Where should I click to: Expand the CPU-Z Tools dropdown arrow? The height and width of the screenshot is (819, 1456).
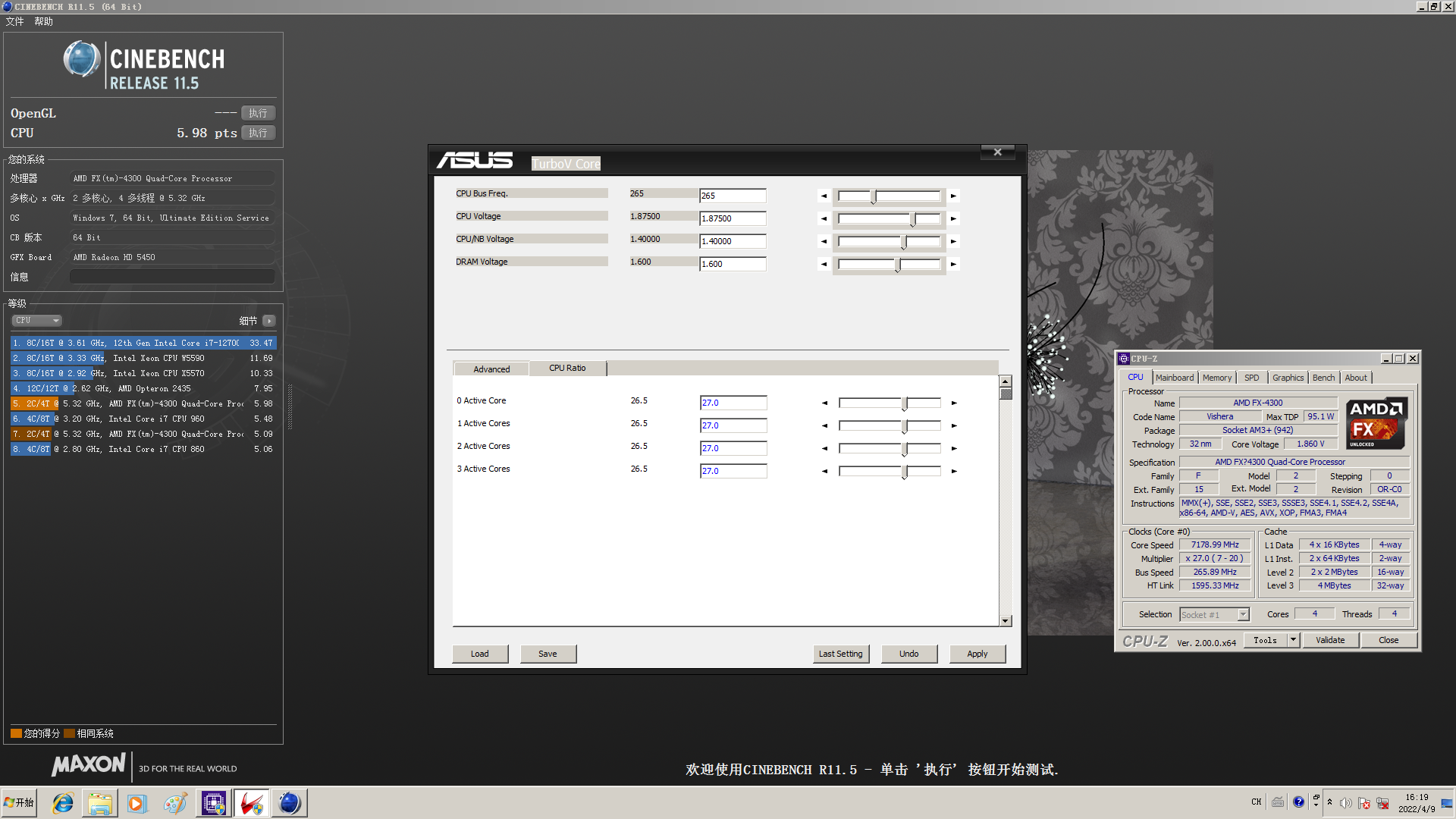[x=1293, y=640]
